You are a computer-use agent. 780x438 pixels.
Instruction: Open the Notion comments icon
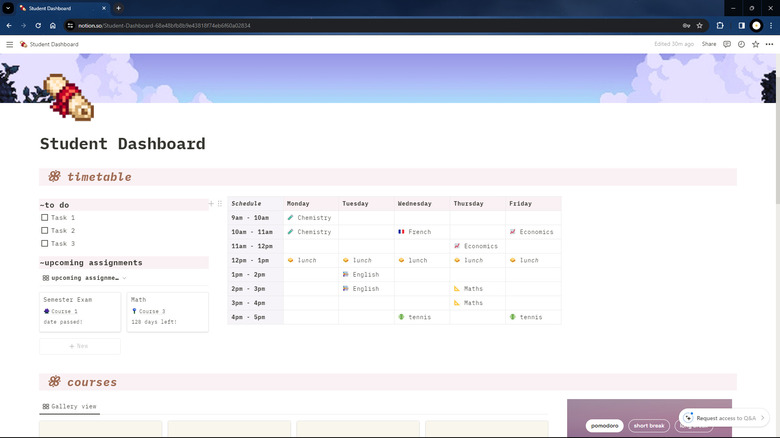(x=727, y=44)
